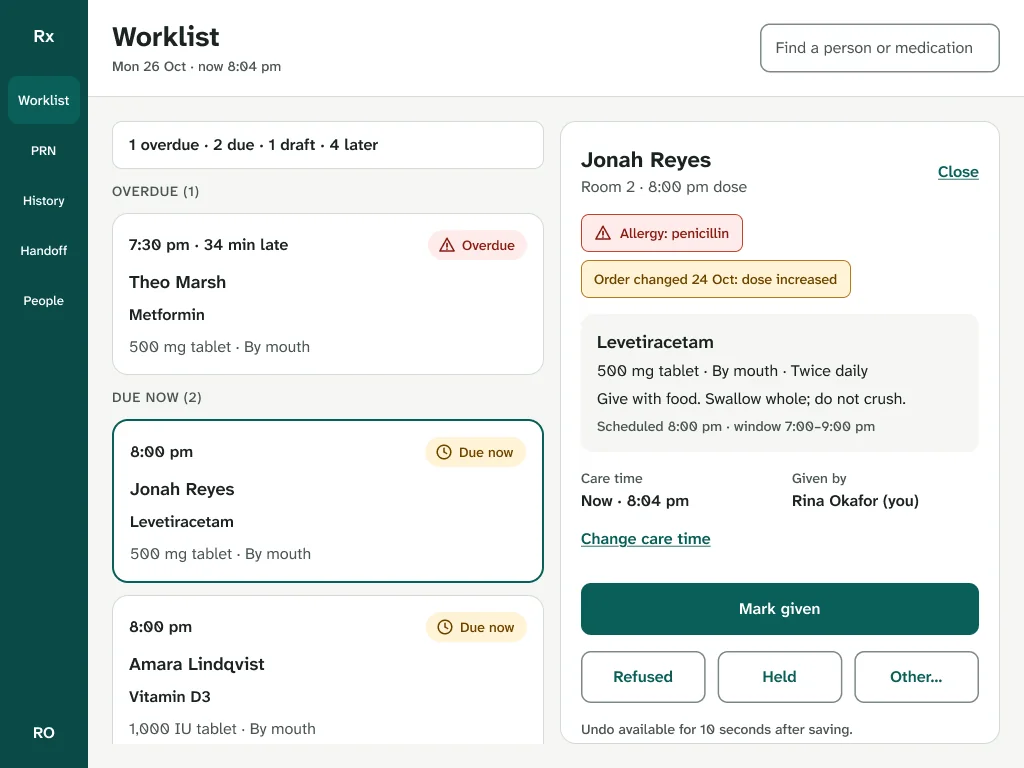Viewport: 1024px width, 768px height.
Task: Click the Overdue warning triangle icon on Theo Marsh's card
Action: [x=447, y=245]
